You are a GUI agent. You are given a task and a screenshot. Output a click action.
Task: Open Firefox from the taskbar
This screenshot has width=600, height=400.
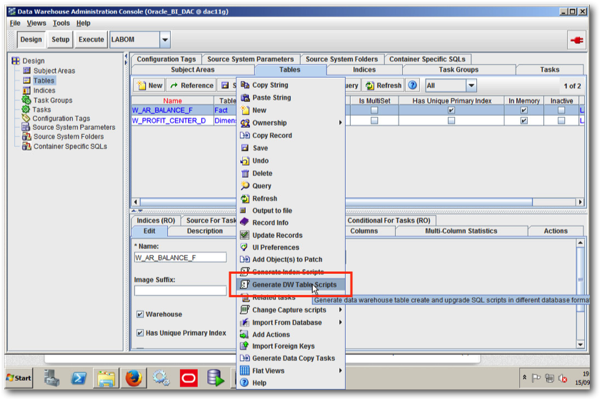tap(134, 378)
